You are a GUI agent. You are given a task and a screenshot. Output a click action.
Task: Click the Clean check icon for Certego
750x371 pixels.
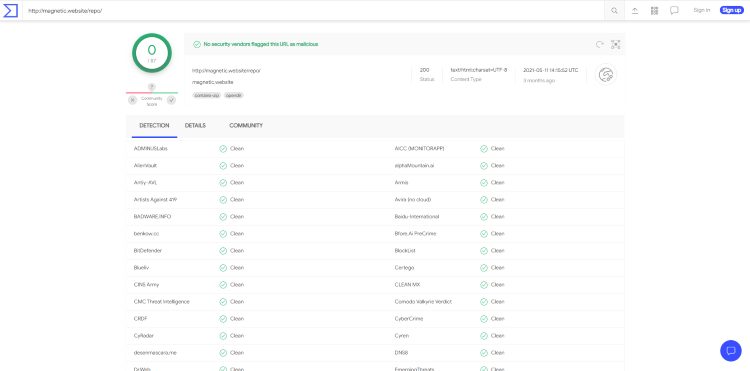pos(484,268)
